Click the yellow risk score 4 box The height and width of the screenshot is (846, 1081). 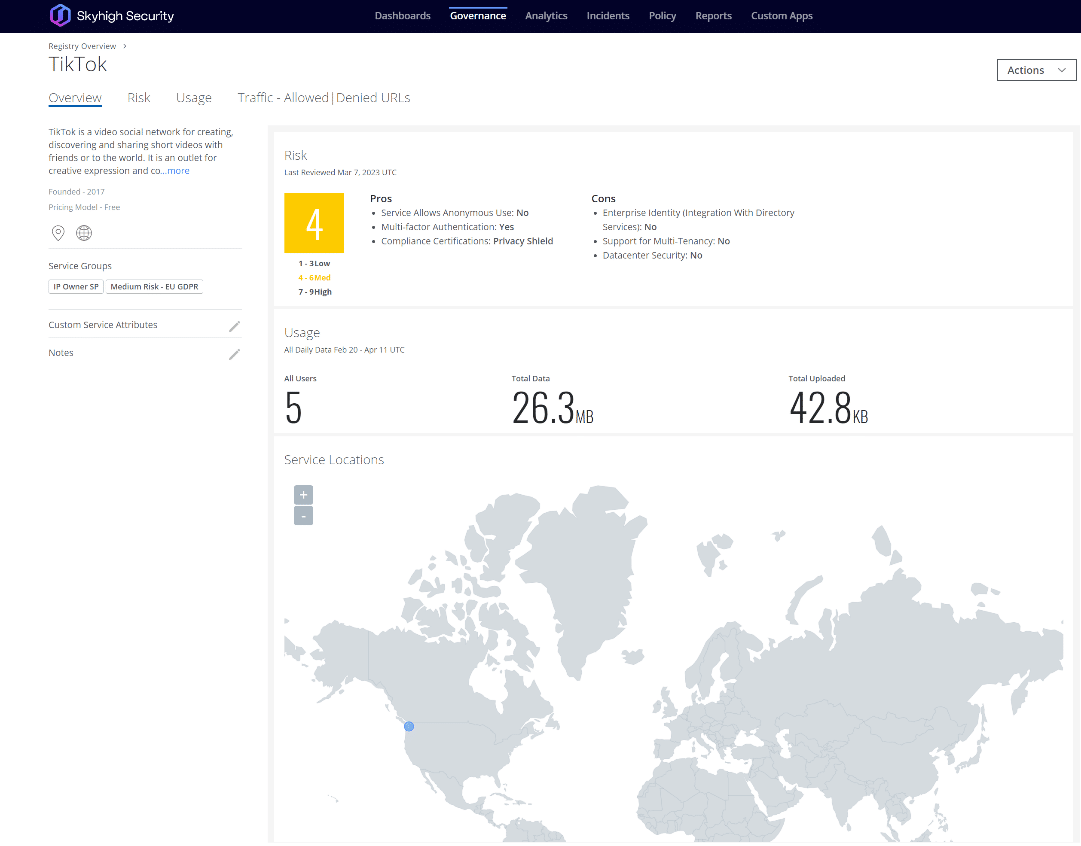[x=314, y=223]
